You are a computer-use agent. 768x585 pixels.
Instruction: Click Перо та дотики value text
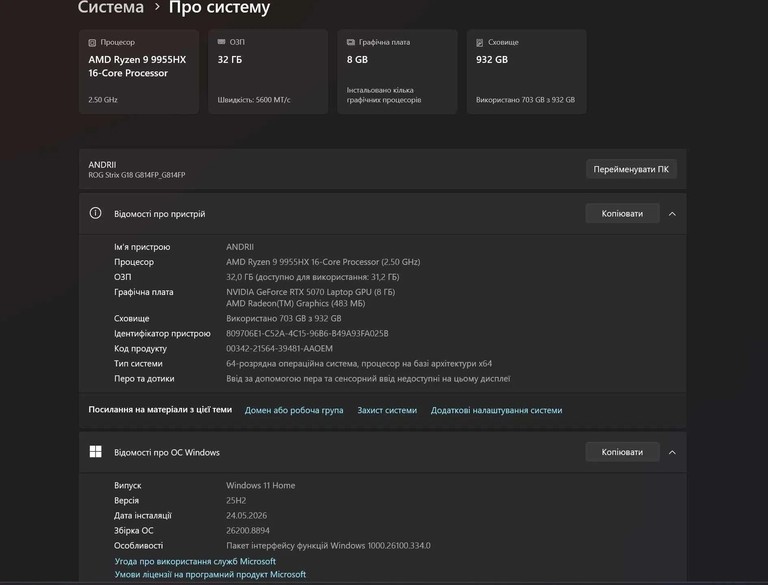point(368,379)
